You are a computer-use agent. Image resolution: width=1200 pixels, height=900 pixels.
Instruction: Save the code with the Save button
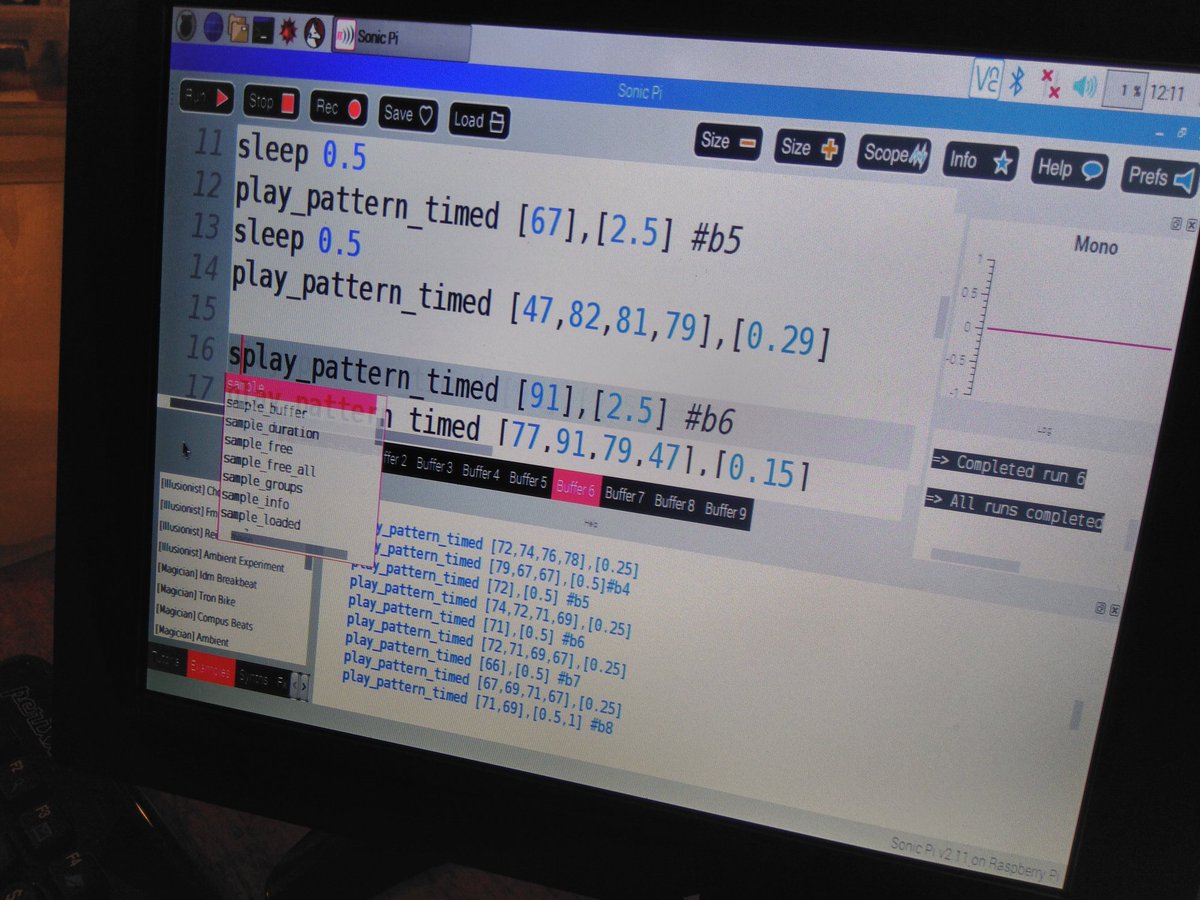406,115
